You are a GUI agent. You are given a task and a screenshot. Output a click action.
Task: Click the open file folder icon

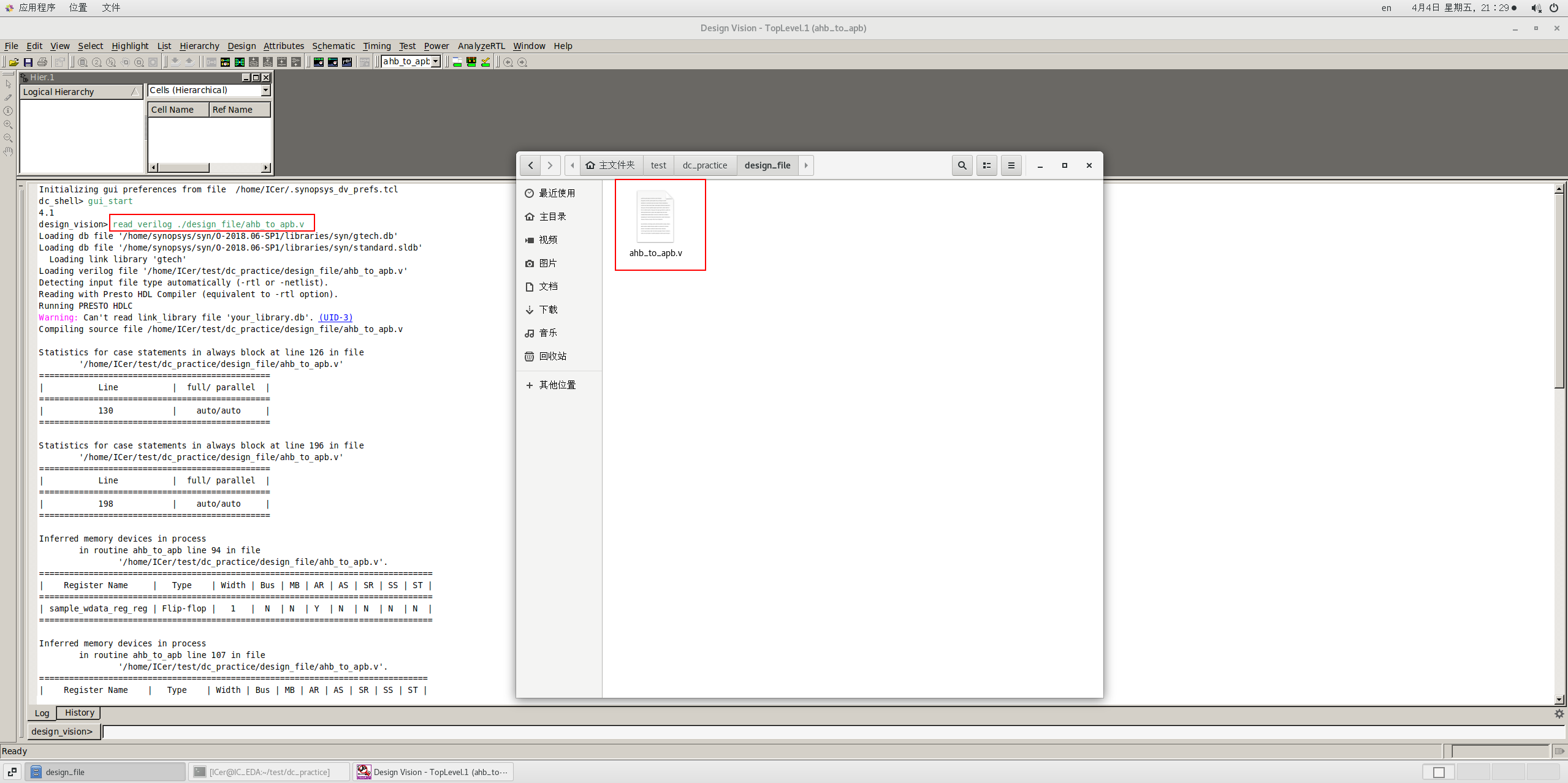coord(13,62)
